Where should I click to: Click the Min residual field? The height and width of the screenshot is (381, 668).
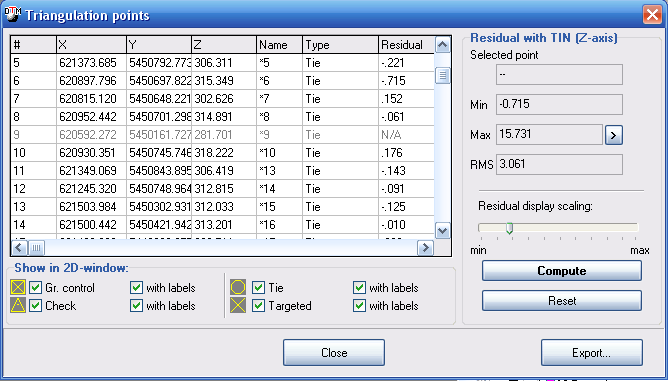tap(559, 104)
